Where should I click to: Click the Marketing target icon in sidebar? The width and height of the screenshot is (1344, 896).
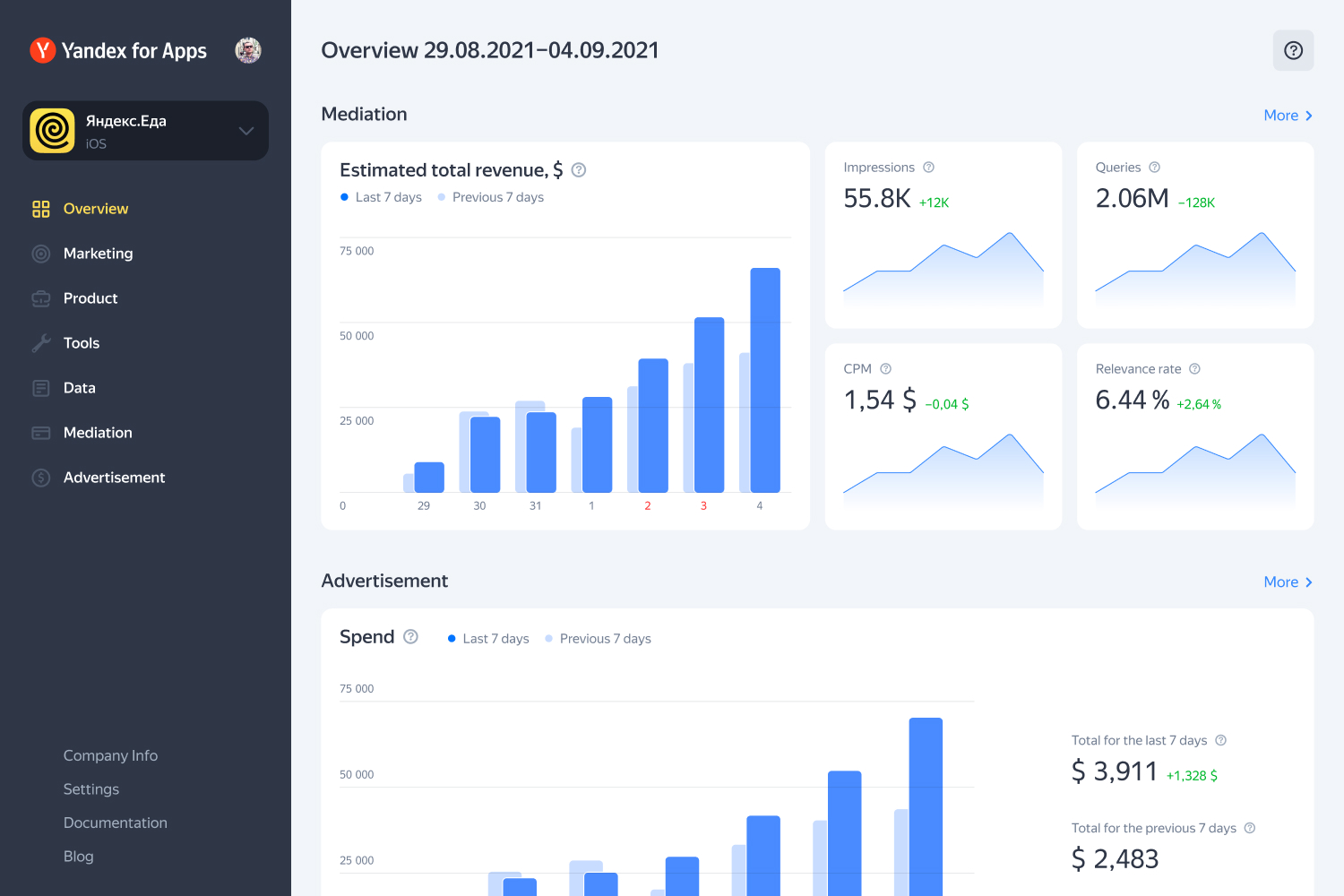(41, 254)
